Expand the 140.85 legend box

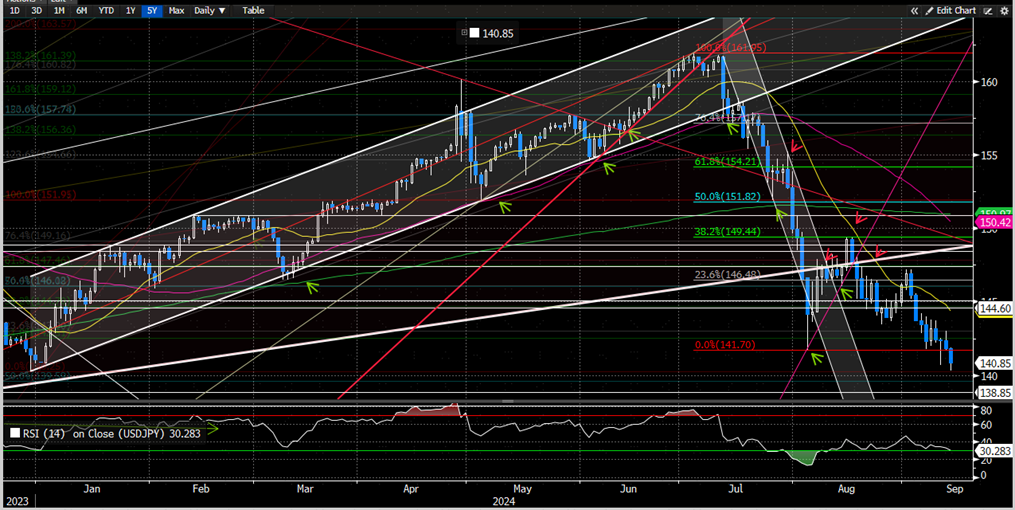tap(463, 33)
